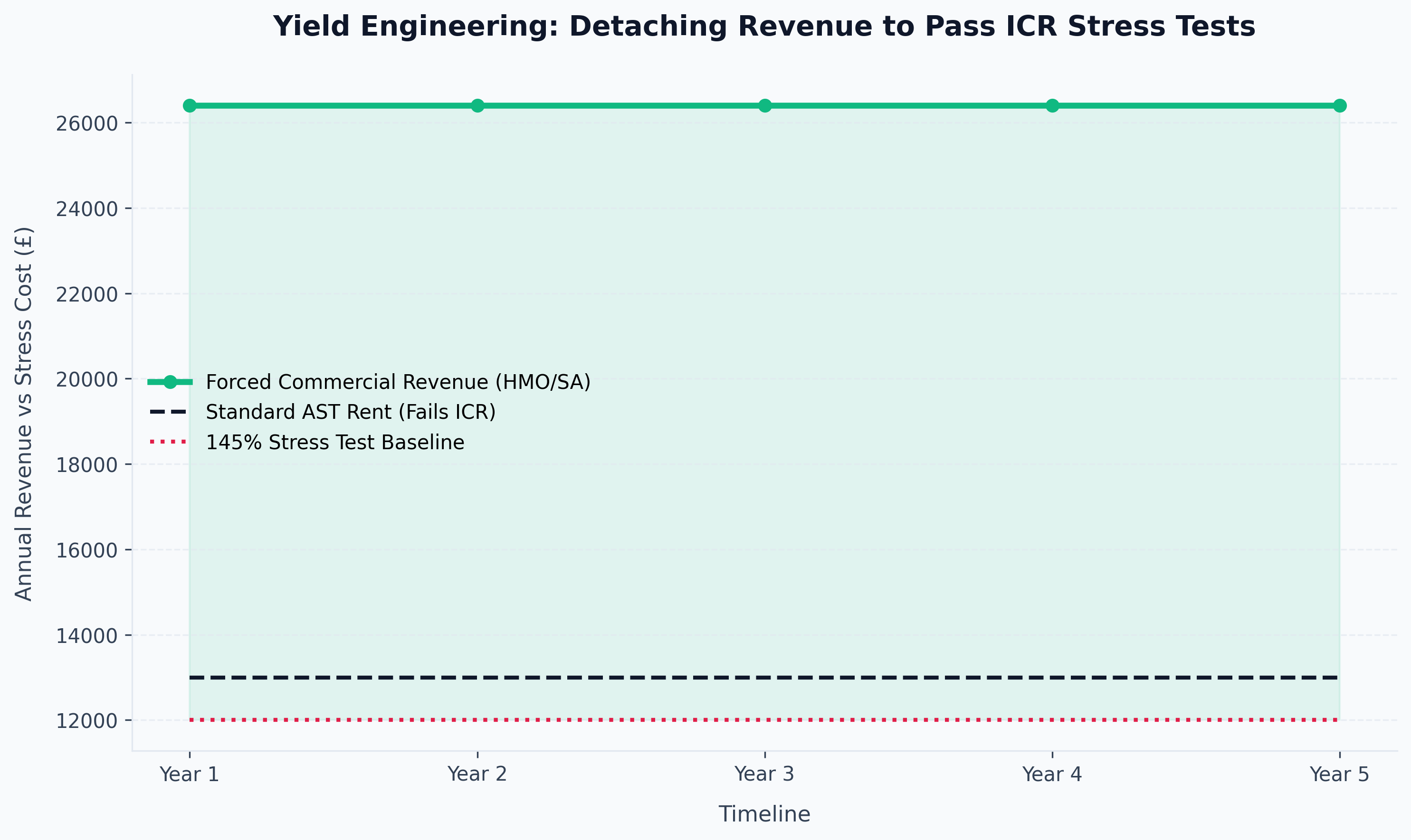
Task: Click the Year 4 green data point
Action: (x=1052, y=106)
